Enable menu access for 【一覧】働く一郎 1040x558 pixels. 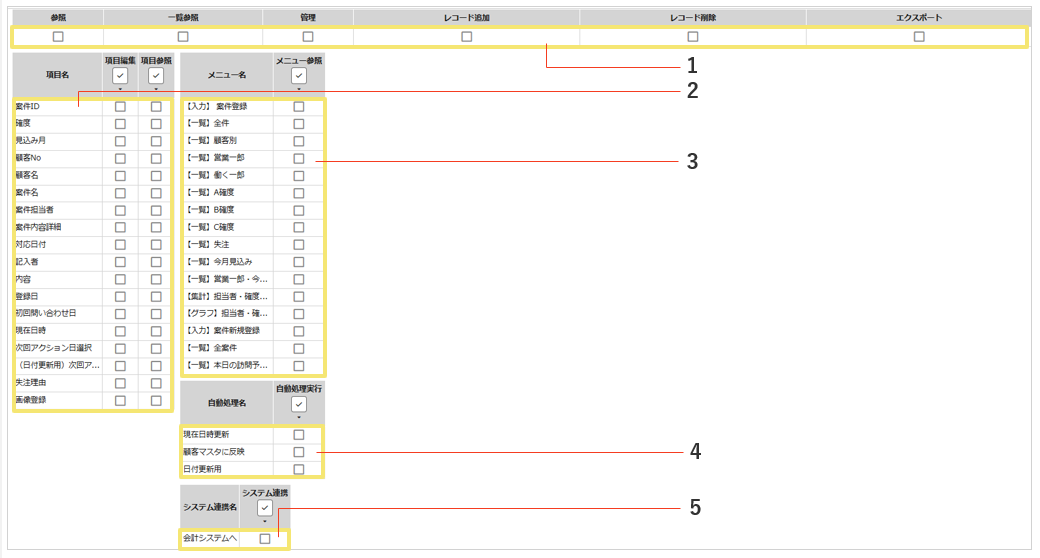pyautogui.click(x=299, y=175)
